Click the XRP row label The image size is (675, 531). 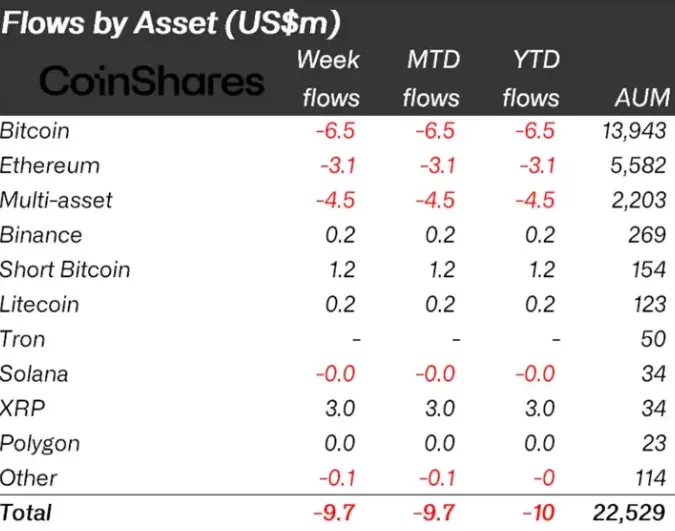pos(20,408)
